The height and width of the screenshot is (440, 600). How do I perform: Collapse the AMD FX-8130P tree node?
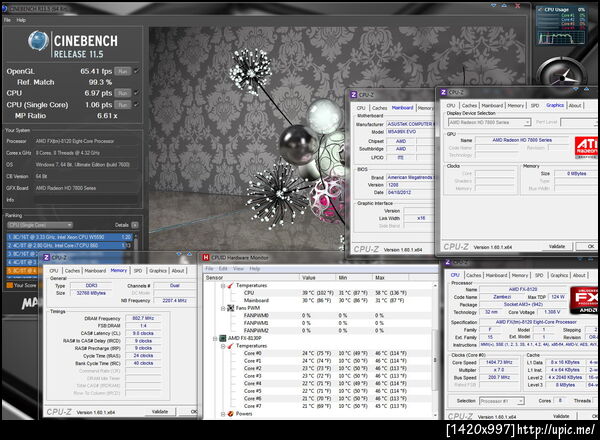point(215,339)
